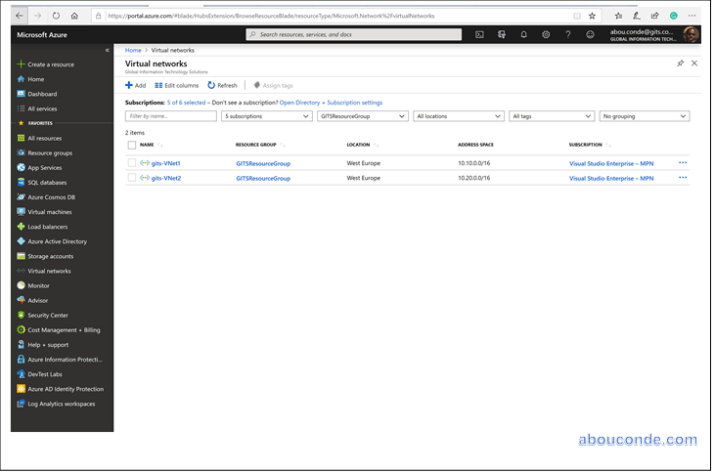The image size is (714, 472).
Task: Pin the Virtual networks blade
Action: [x=680, y=63]
